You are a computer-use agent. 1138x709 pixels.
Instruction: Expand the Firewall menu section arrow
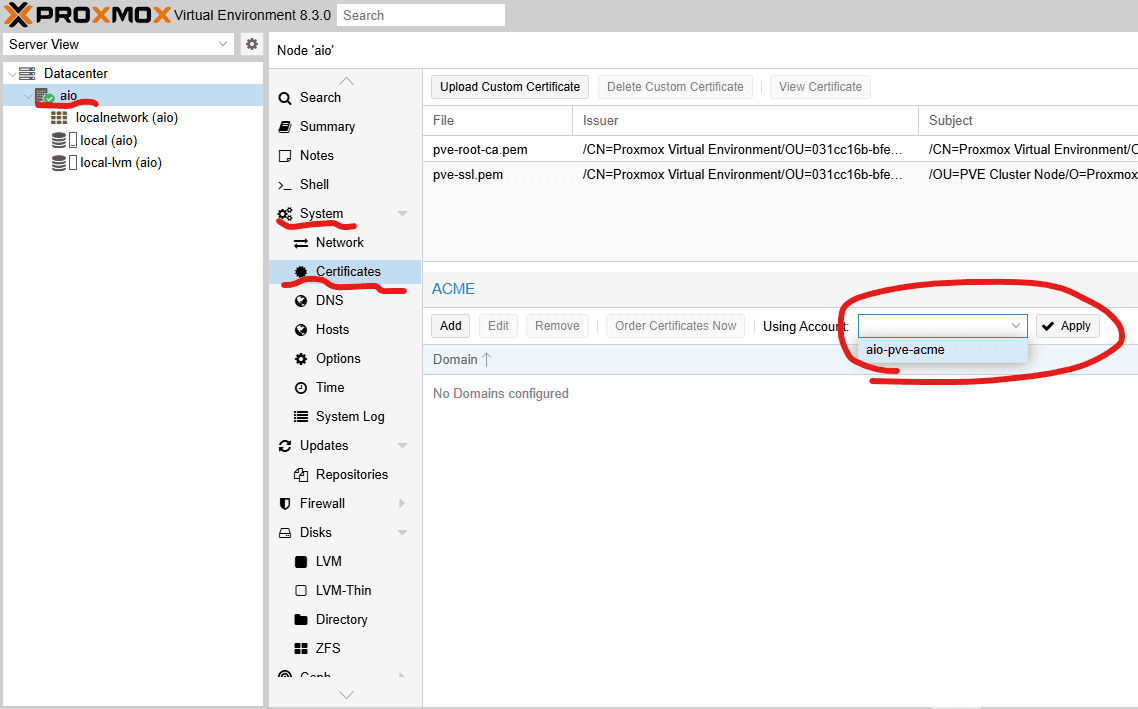coord(402,504)
